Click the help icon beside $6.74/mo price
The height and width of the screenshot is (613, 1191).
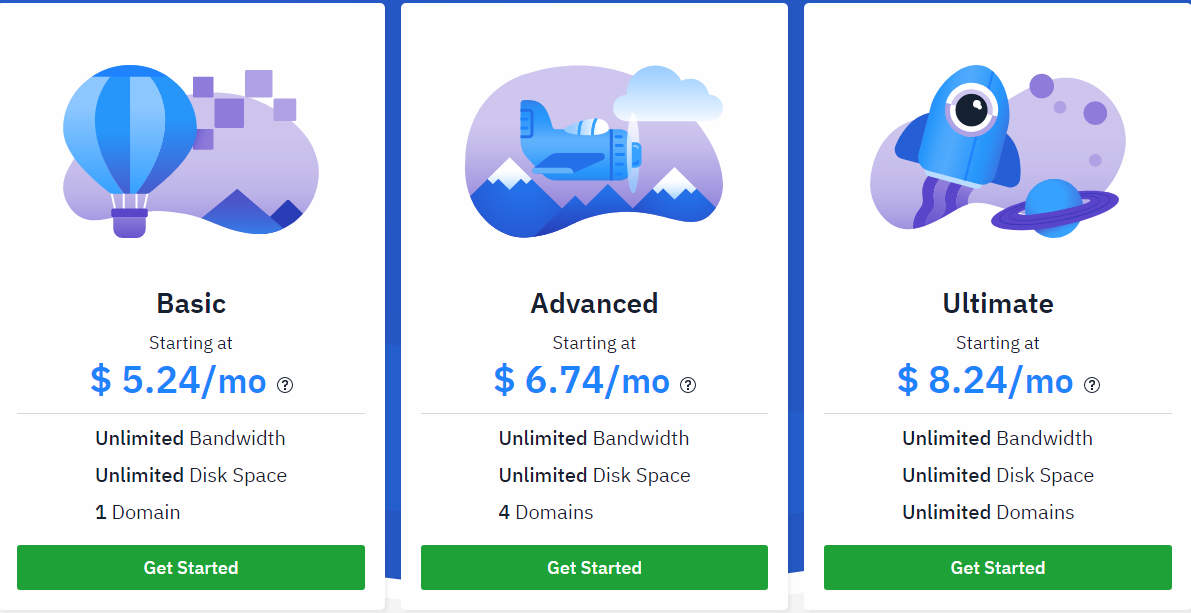688,385
